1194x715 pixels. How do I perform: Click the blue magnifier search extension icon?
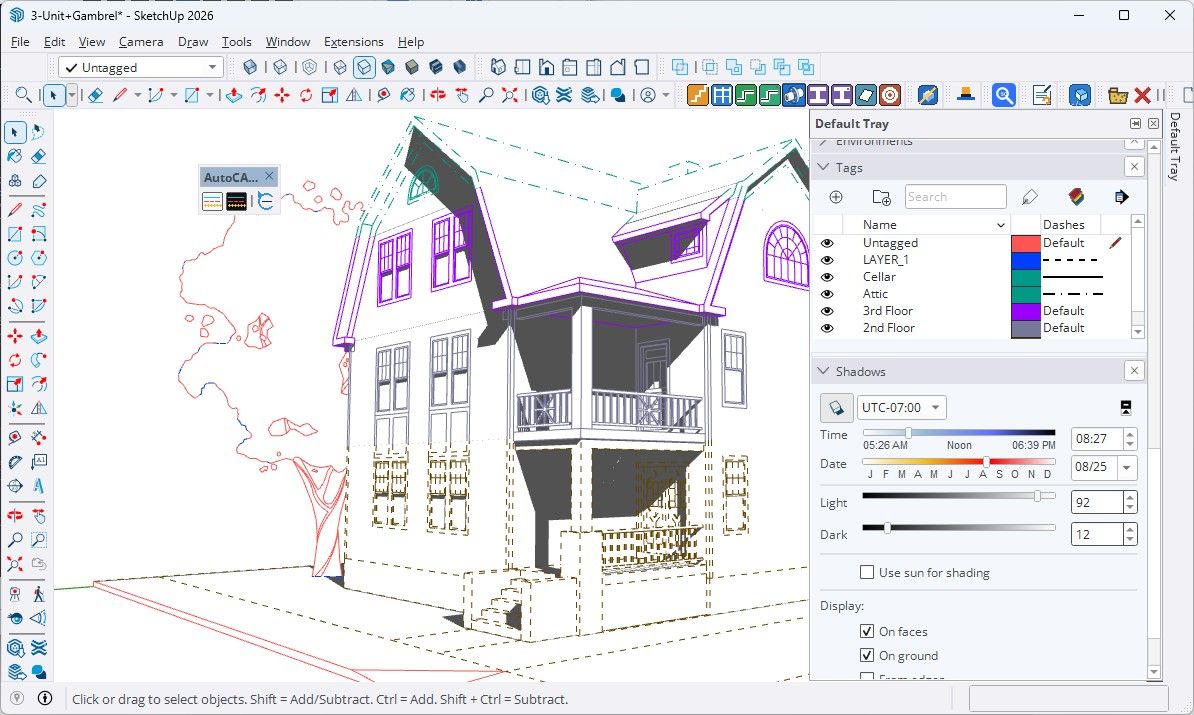tap(1004, 95)
